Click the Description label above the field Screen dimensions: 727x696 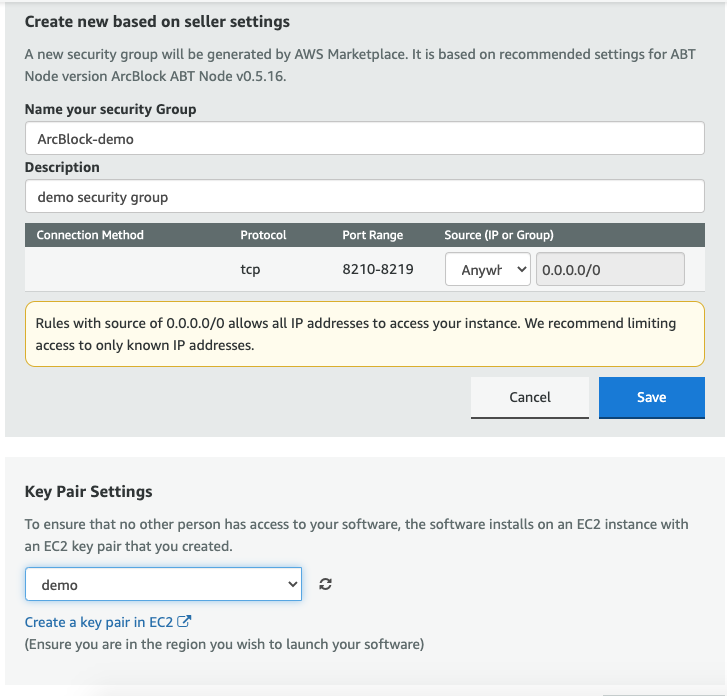pyautogui.click(x=62, y=167)
